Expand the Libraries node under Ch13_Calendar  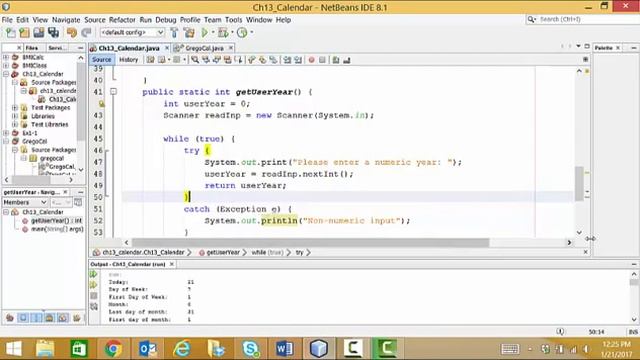[15, 116]
